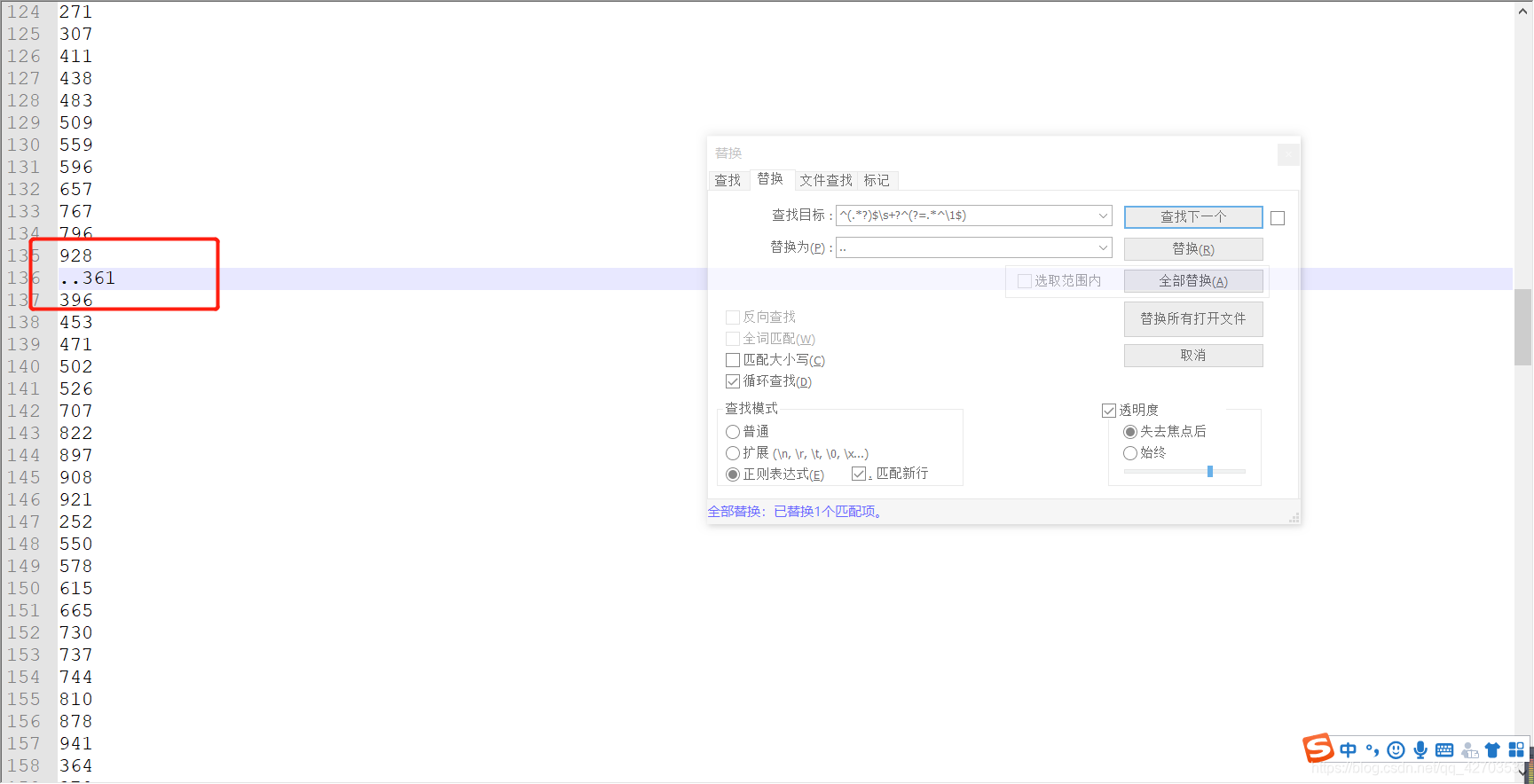The width and height of the screenshot is (1534, 784).
Task: Click the text '941' on line 157
Action: (76, 744)
